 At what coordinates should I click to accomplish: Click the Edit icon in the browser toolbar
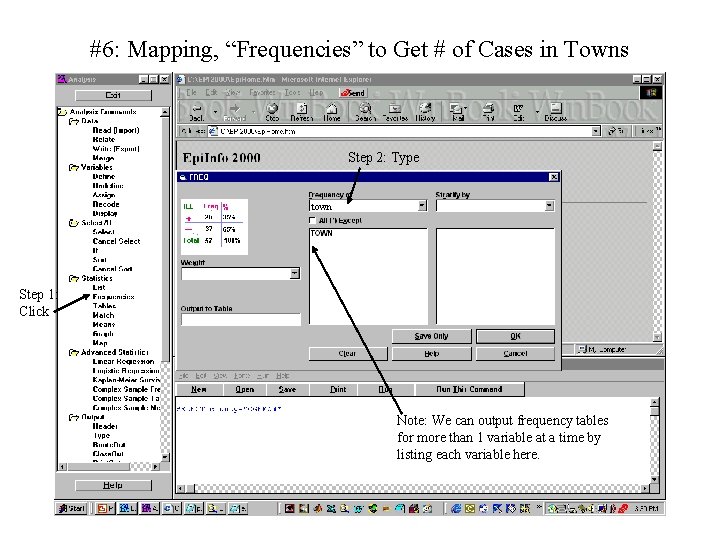tap(518, 112)
